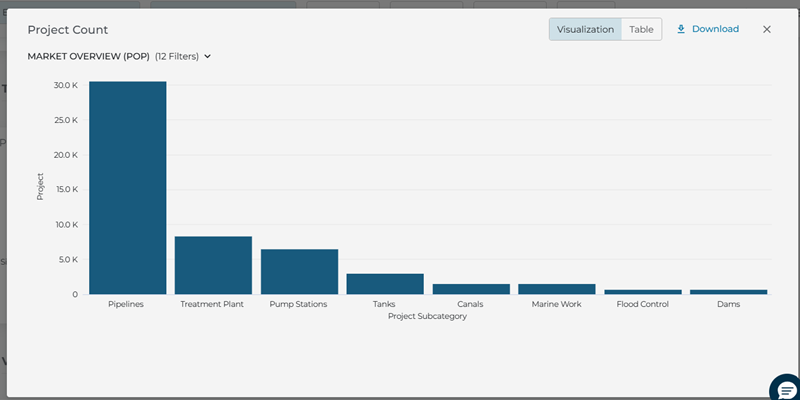The width and height of the screenshot is (800, 400).
Task: Click the 'Tanks' axis label
Action: 384,304
